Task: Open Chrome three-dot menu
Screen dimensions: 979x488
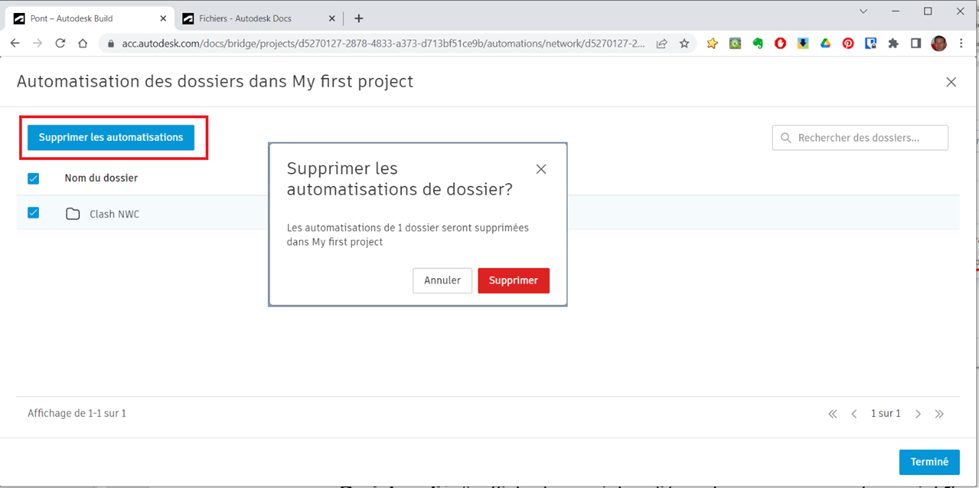Action: 962,44
